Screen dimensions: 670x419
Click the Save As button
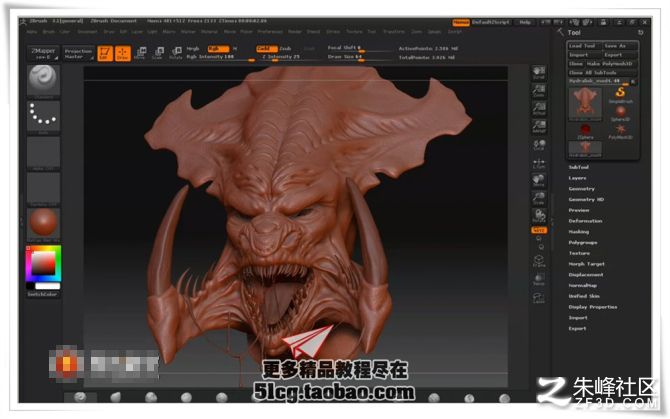click(620, 46)
